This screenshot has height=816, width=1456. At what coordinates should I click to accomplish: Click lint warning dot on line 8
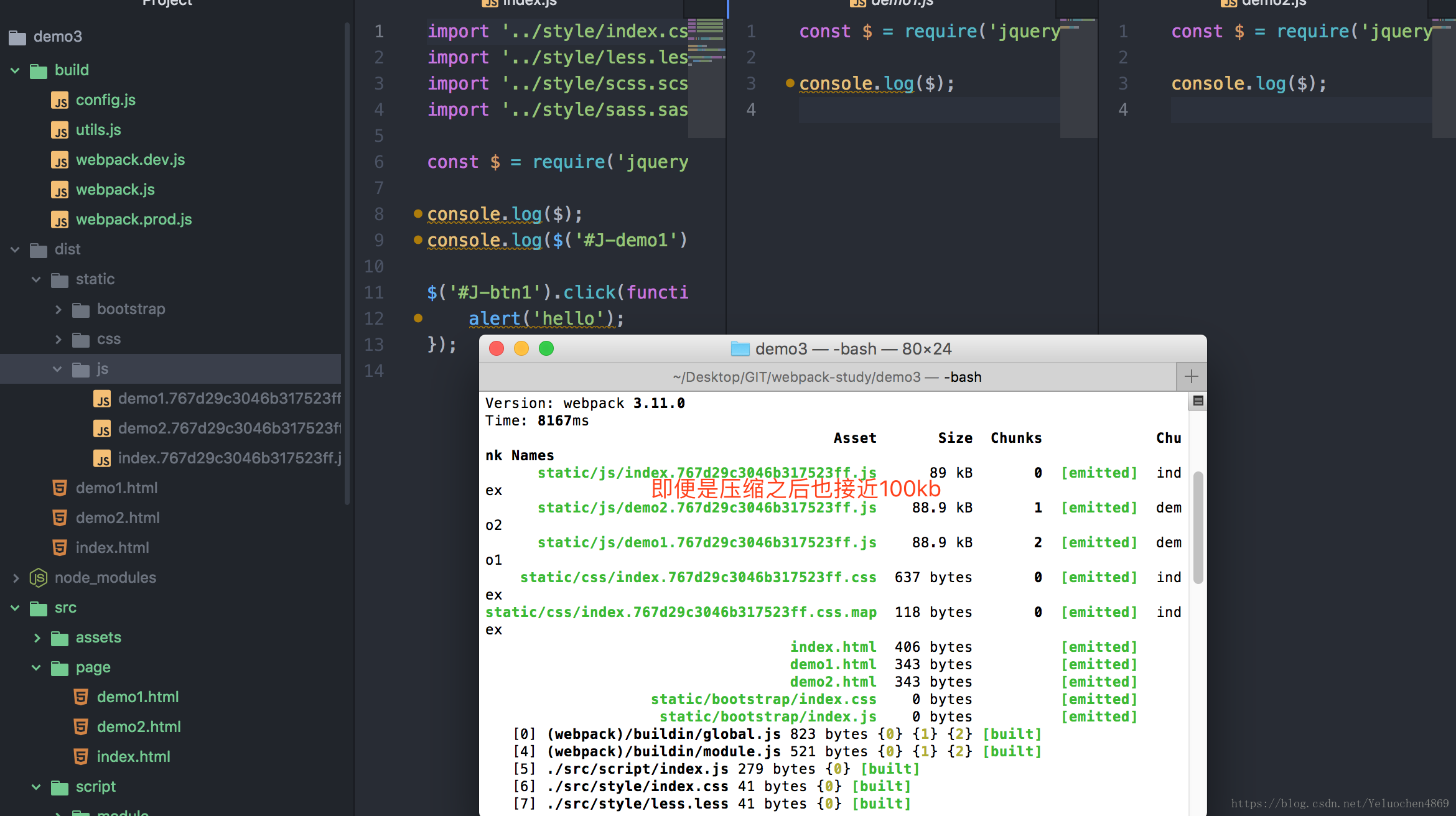(418, 214)
